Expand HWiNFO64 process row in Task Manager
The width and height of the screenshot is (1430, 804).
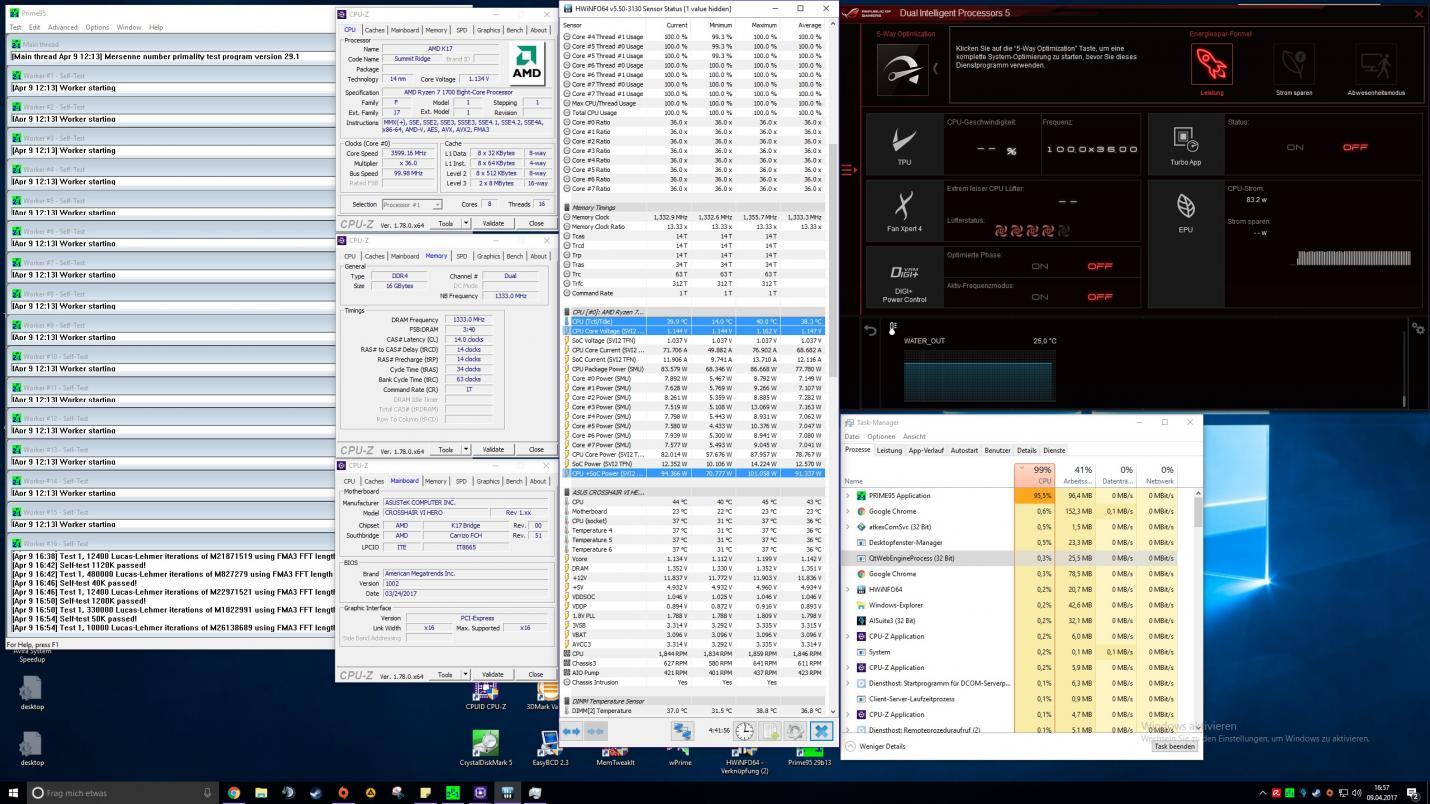pyautogui.click(x=848, y=589)
